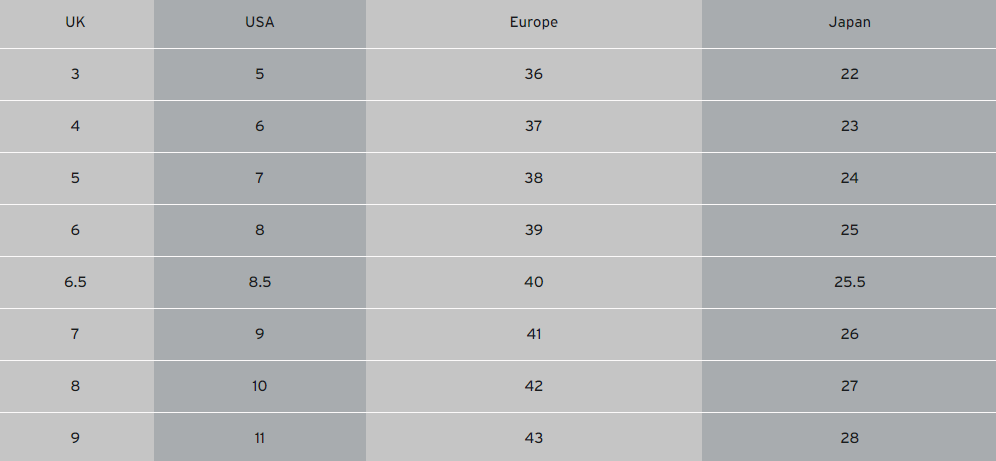
Task: Click USA size 11 cell
Action: click(x=259, y=438)
